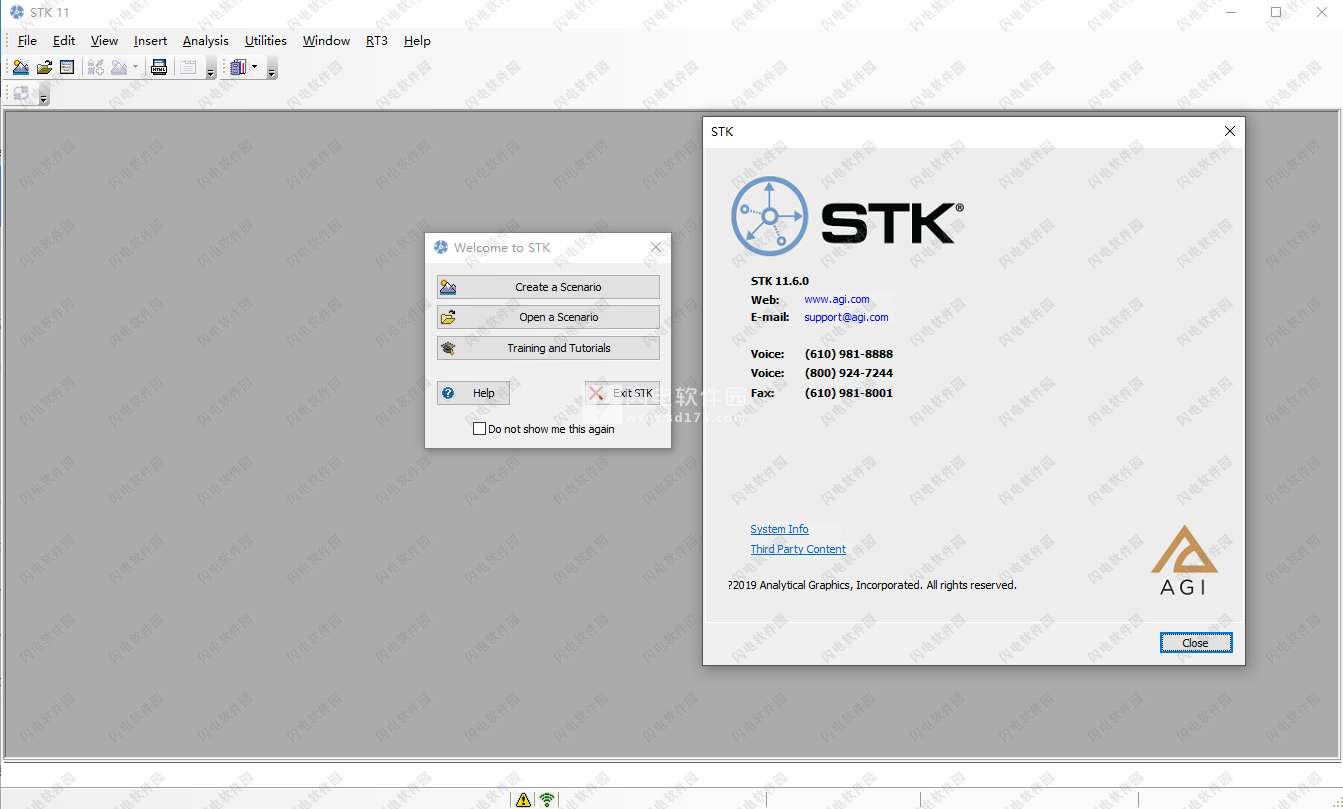
Task: Click the New Scenario toolbar icon
Action: coord(21,67)
